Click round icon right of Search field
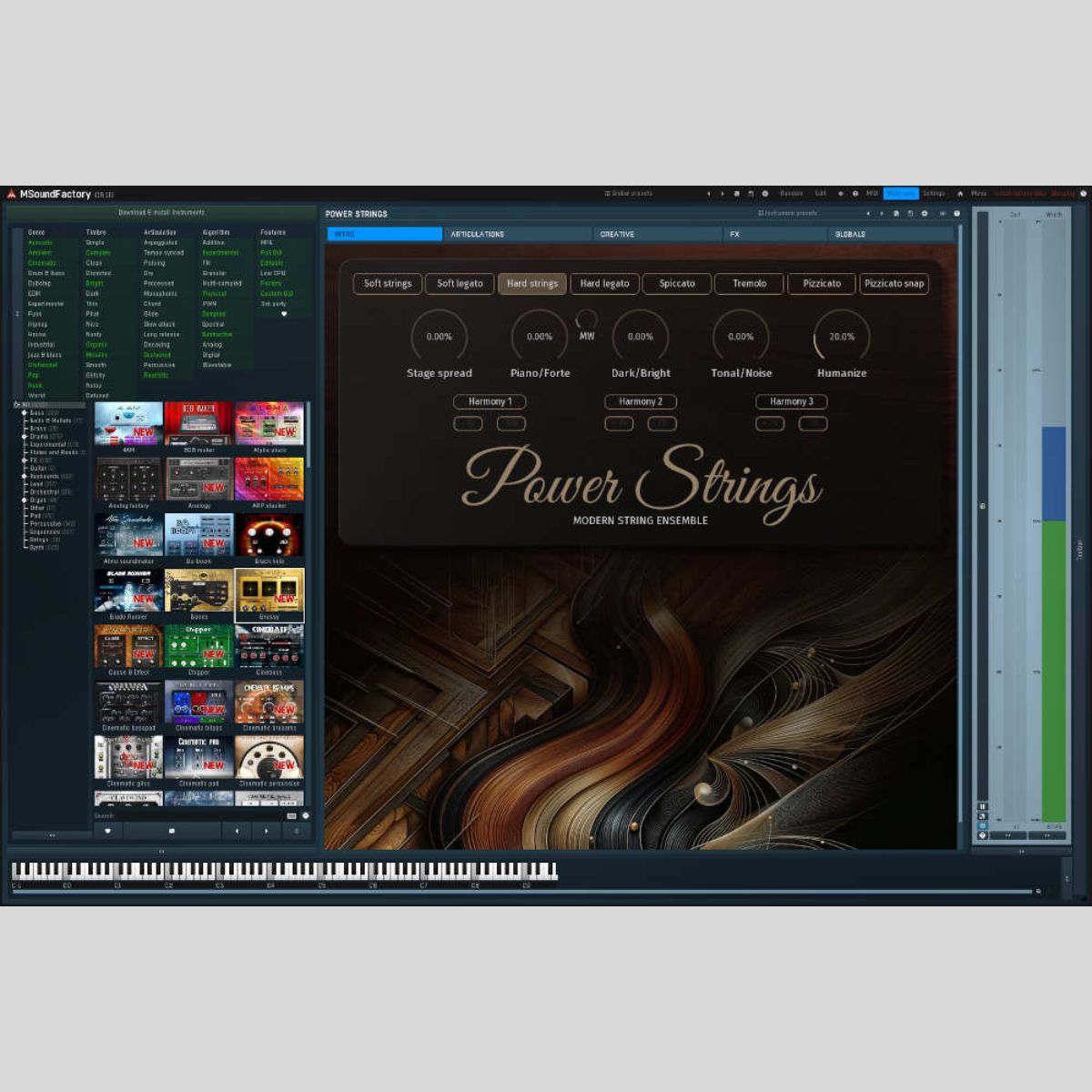This screenshot has width=1092, height=1092. coord(306,816)
